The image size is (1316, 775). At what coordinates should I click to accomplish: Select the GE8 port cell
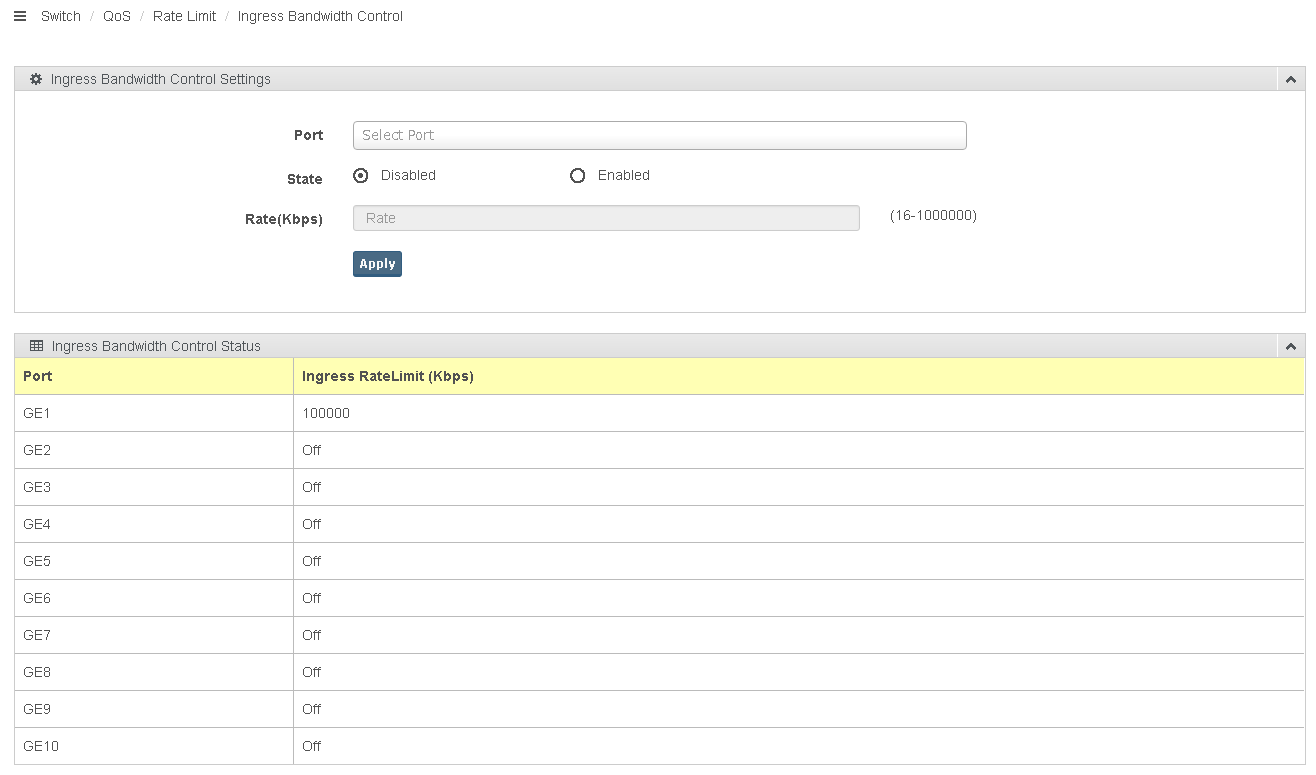pos(154,672)
